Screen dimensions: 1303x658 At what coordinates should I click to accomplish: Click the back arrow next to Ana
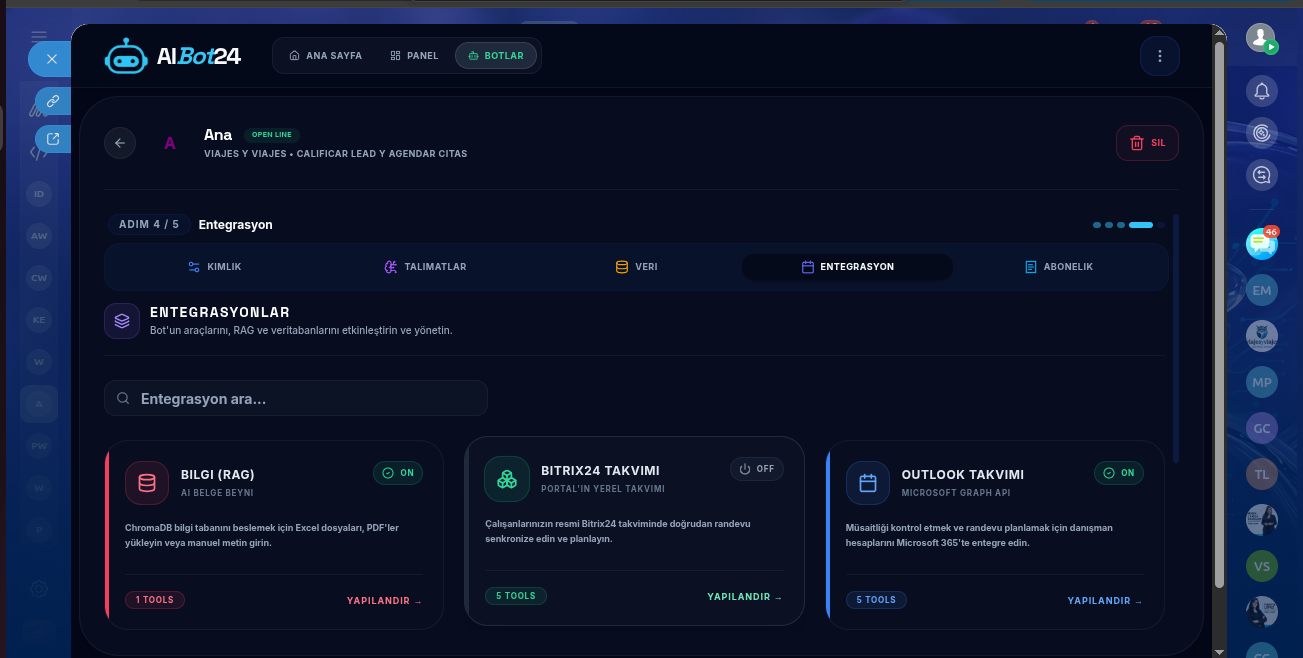120,143
